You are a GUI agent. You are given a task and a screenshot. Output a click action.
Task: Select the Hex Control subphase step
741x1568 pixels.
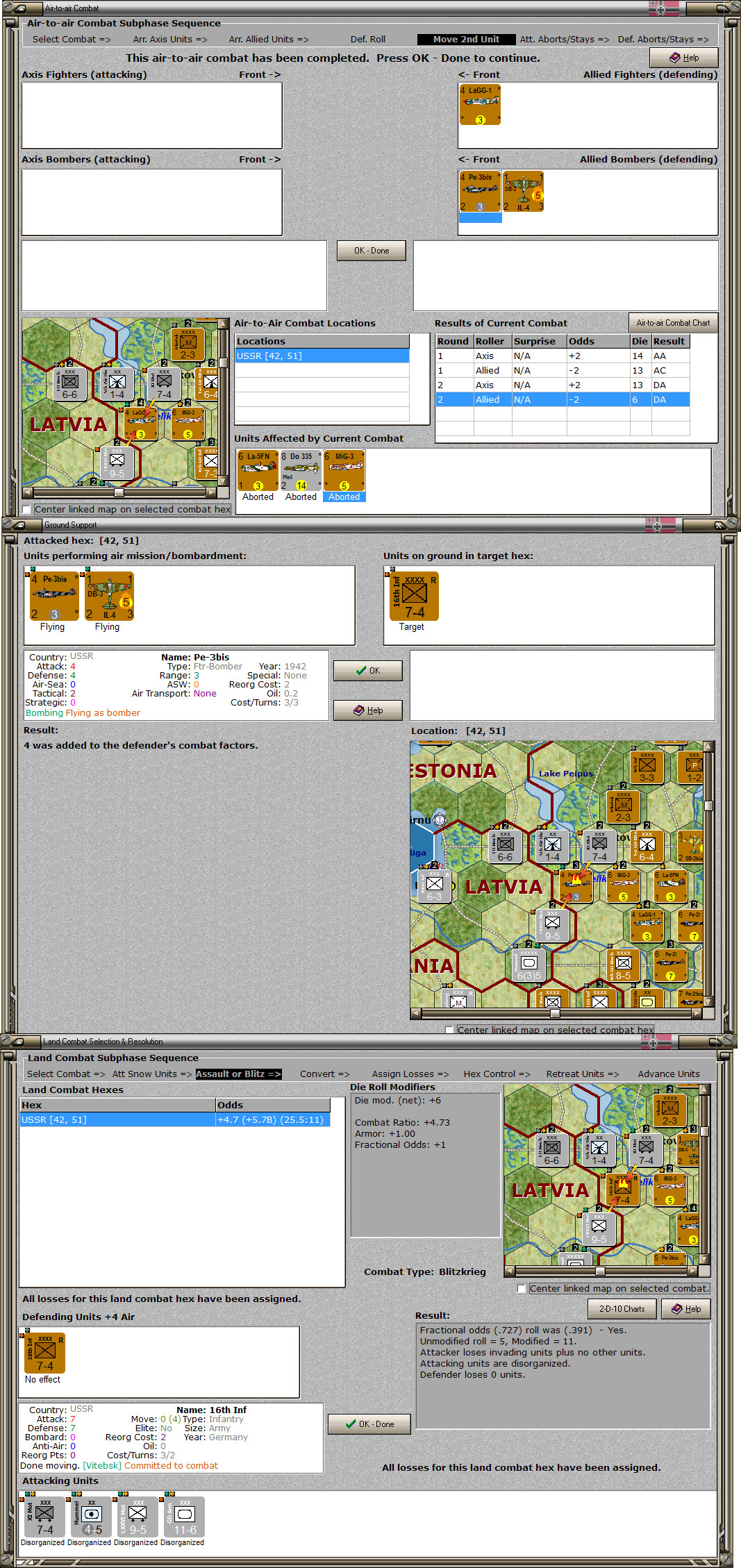pyautogui.click(x=497, y=1074)
